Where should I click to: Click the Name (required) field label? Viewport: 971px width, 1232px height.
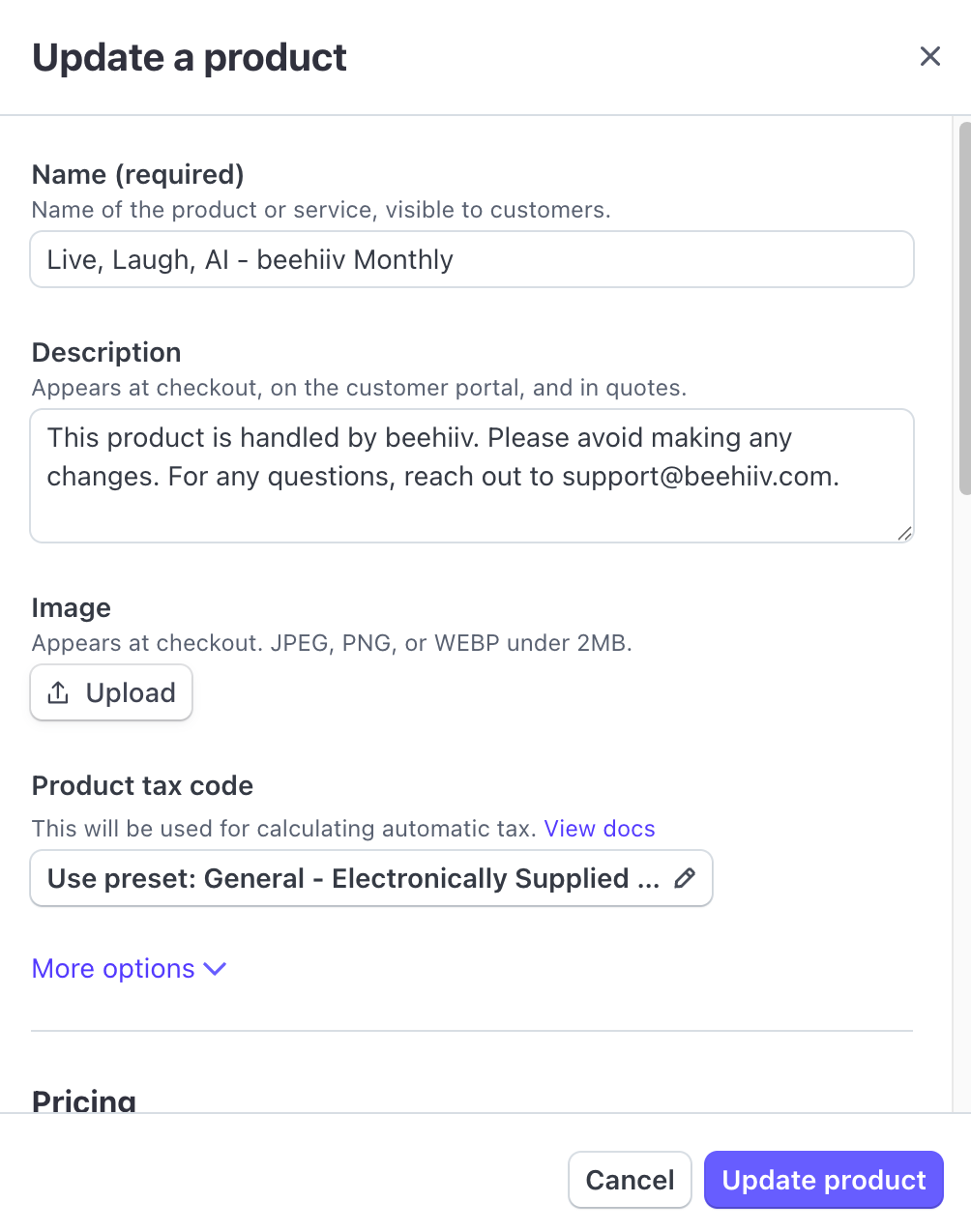click(x=137, y=174)
